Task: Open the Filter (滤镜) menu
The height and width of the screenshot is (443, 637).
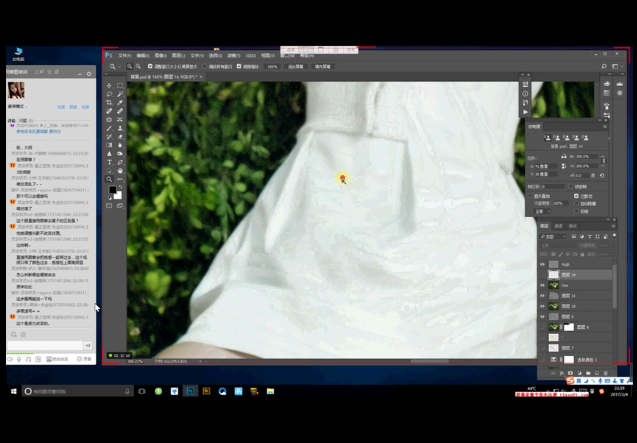Action: 233,56
